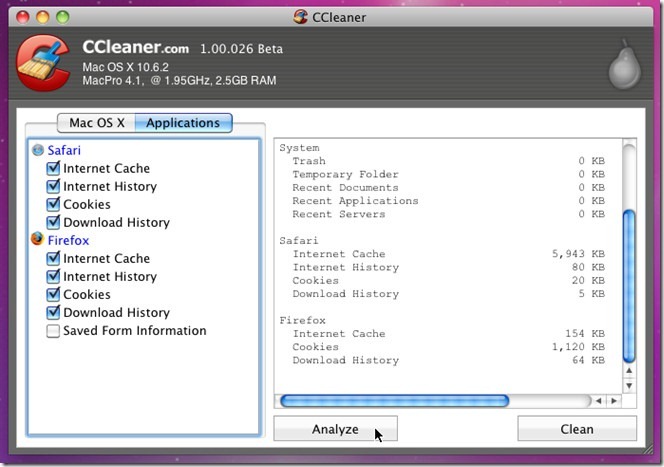The image size is (664, 467).
Task: Click the CCleaner.com header title
Action: tap(136, 47)
